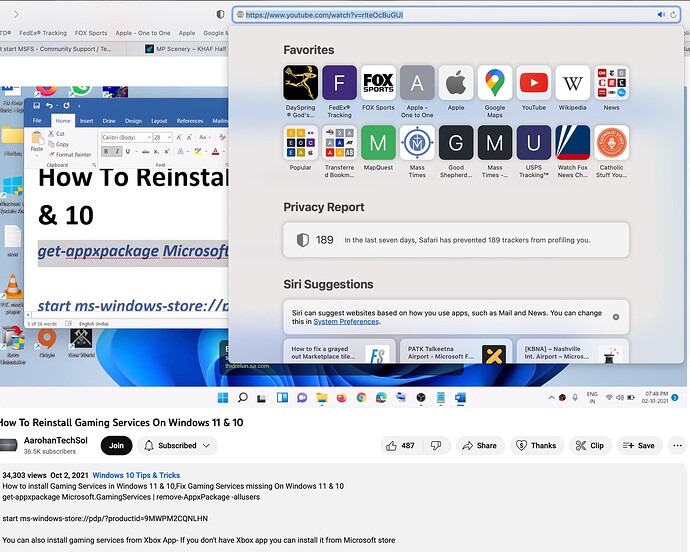The height and width of the screenshot is (552, 690).
Task: Open the Watch Fox News Channel favorite
Action: pos(573,143)
